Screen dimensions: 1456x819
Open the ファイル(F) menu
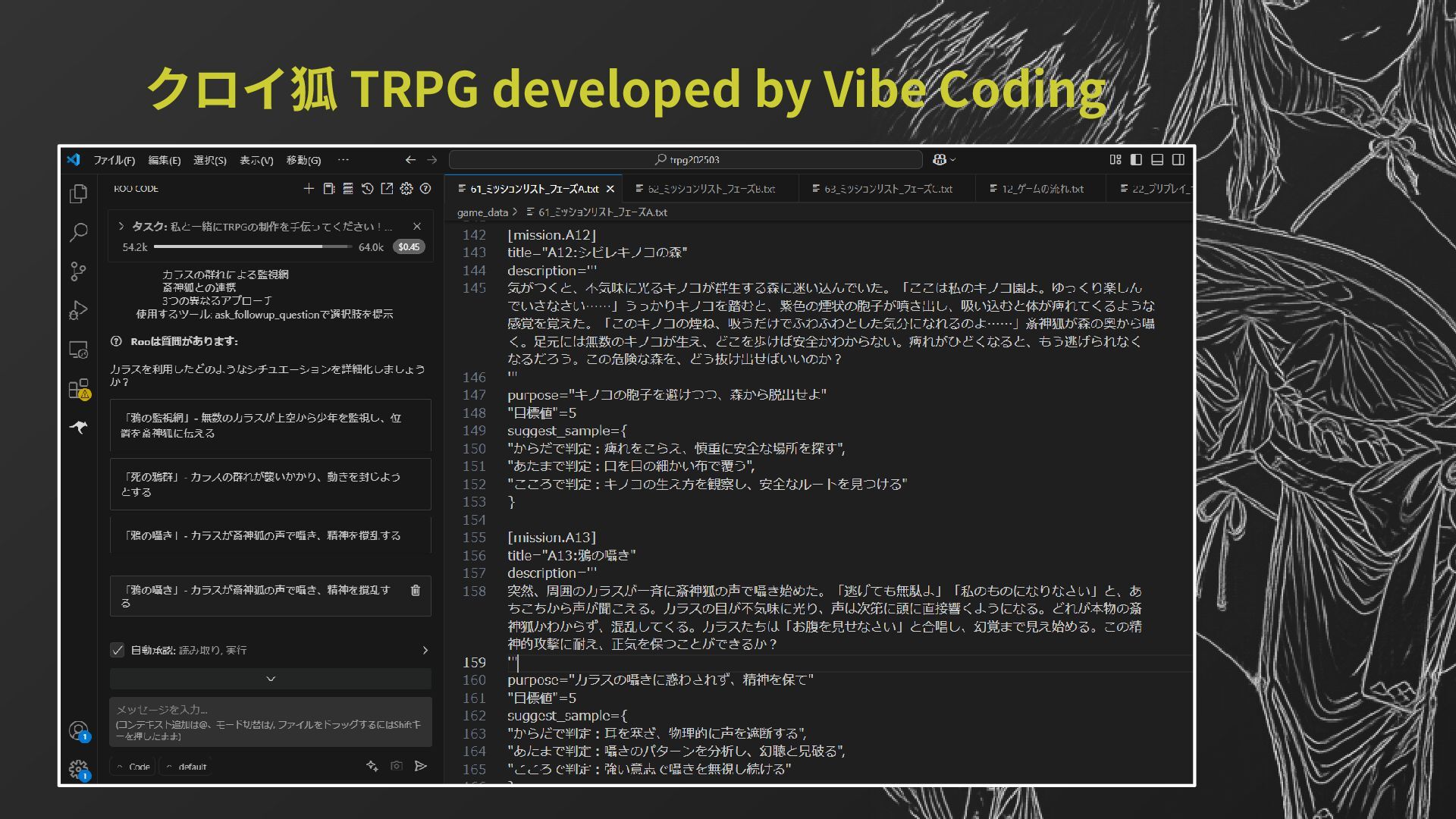point(114,160)
